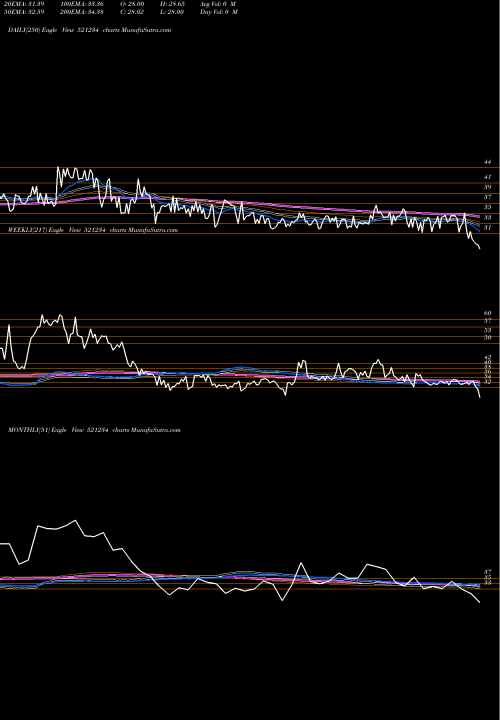Viewport: 500px width, 720px height.
Task: Click the 39 label on daily chart axis
Action: coord(487,187)
